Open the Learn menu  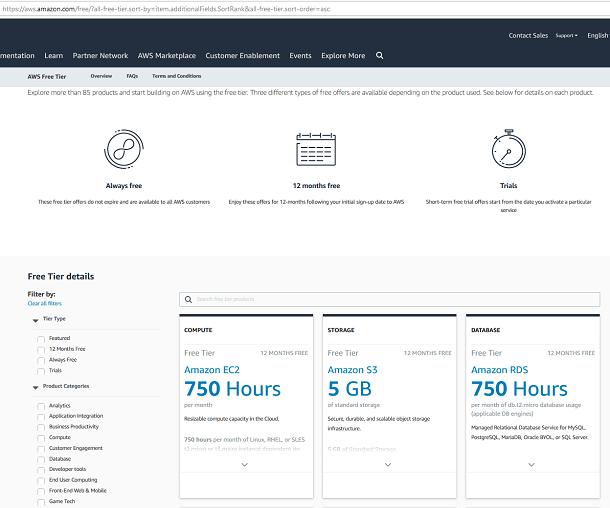coord(54,56)
